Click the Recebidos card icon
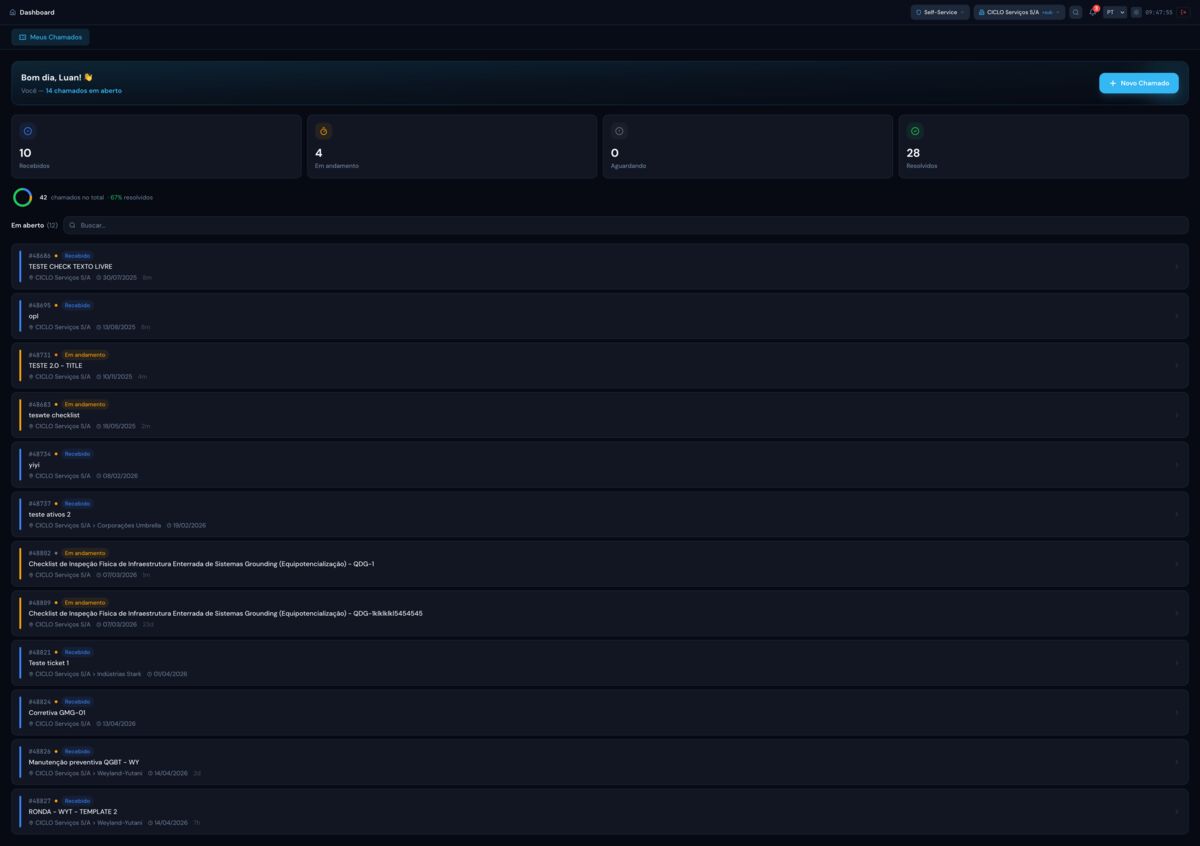The height and width of the screenshot is (846, 1200). tap(27, 131)
